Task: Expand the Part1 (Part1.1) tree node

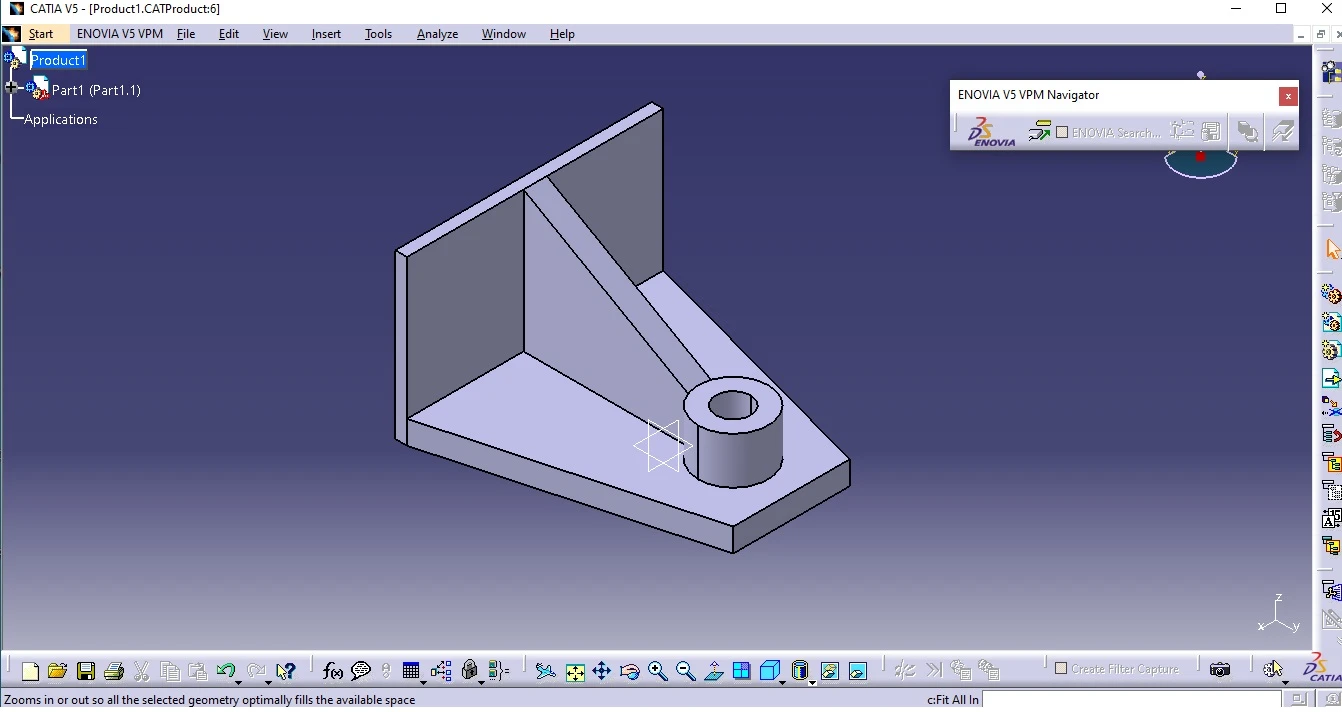Action: click(x=12, y=88)
